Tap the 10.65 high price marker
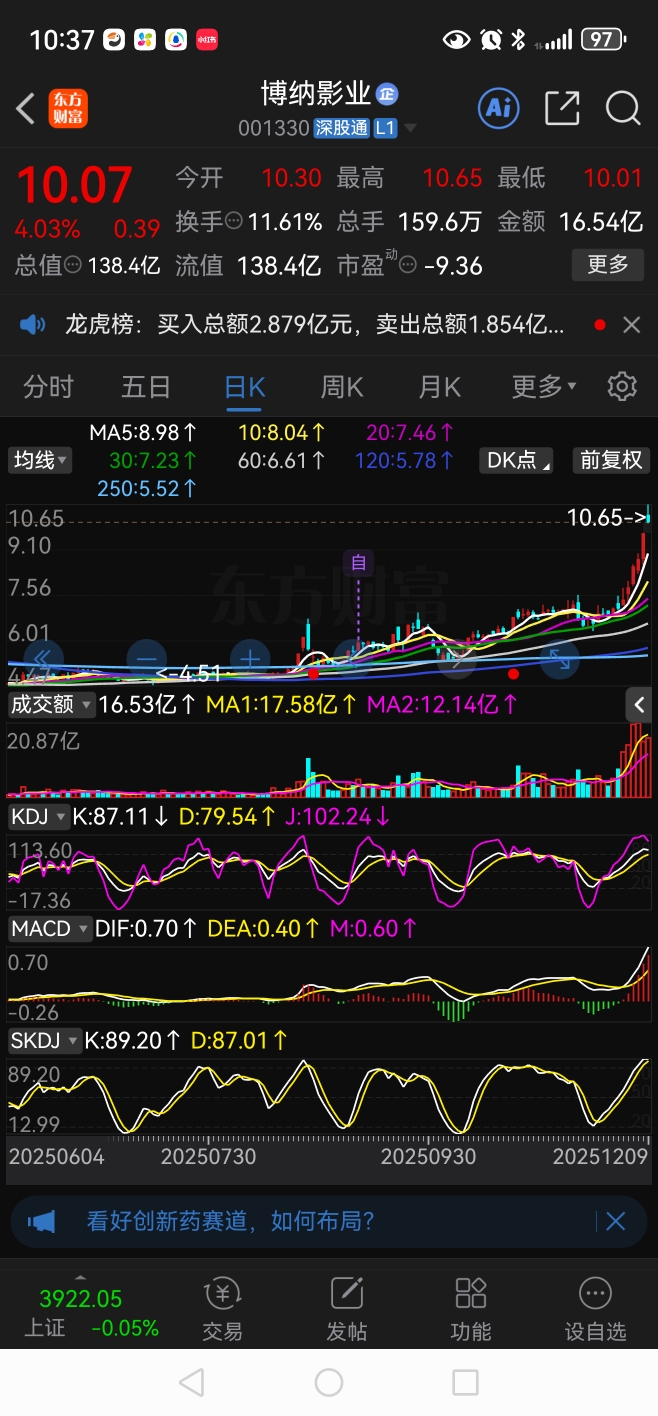Screen dimensions: 658x1416 (x=607, y=517)
